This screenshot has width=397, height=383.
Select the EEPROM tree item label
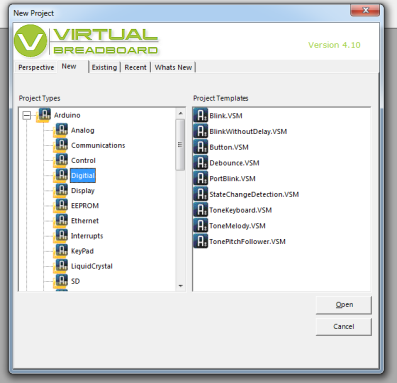pos(85,206)
